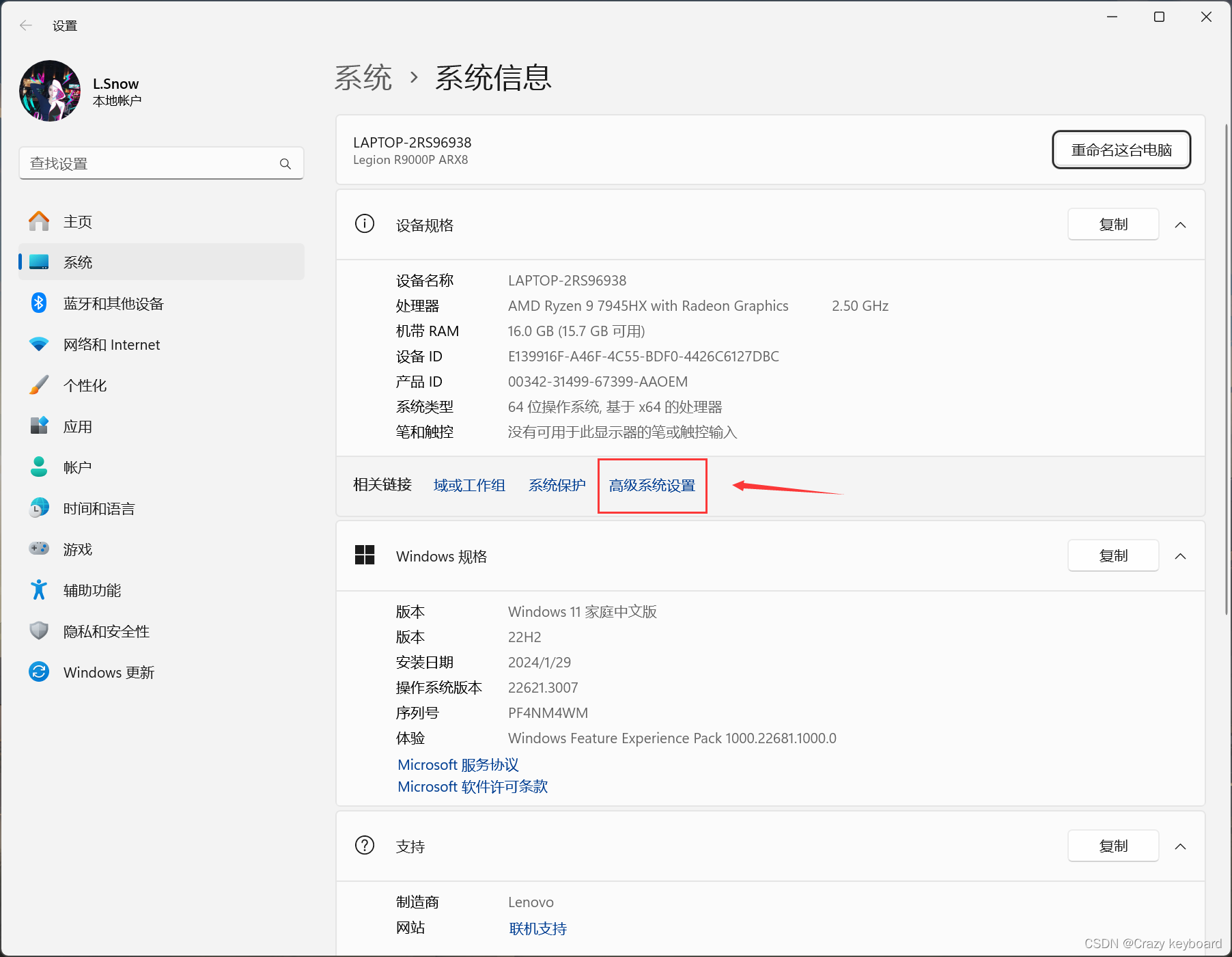Image resolution: width=1232 pixels, height=957 pixels.
Task: Maximize the Settings window
Action: pyautogui.click(x=1159, y=17)
